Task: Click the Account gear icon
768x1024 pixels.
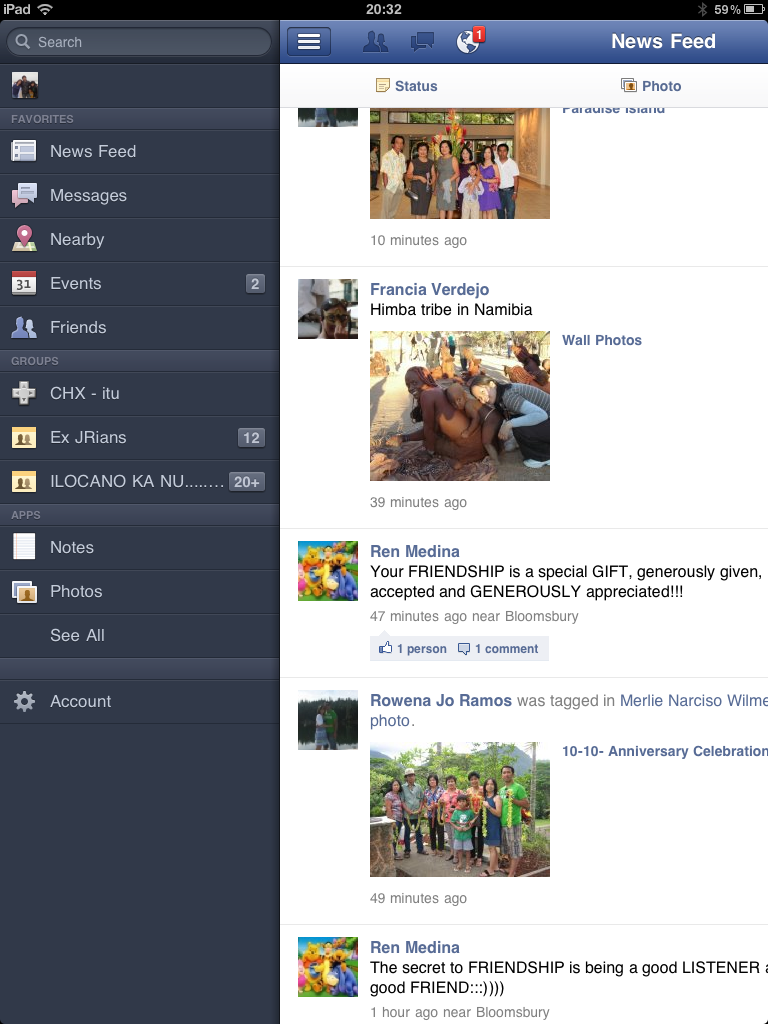Action: (x=24, y=701)
